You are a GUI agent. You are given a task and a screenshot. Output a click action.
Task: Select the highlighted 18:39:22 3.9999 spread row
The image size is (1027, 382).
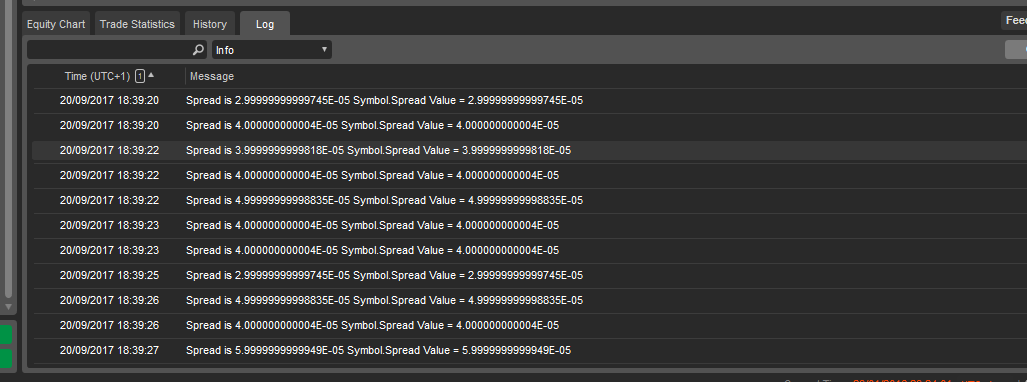(x=529, y=150)
